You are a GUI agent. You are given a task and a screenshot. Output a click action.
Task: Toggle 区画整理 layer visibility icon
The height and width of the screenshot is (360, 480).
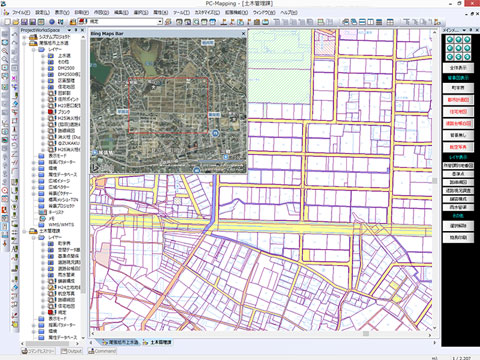click(51, 81)
